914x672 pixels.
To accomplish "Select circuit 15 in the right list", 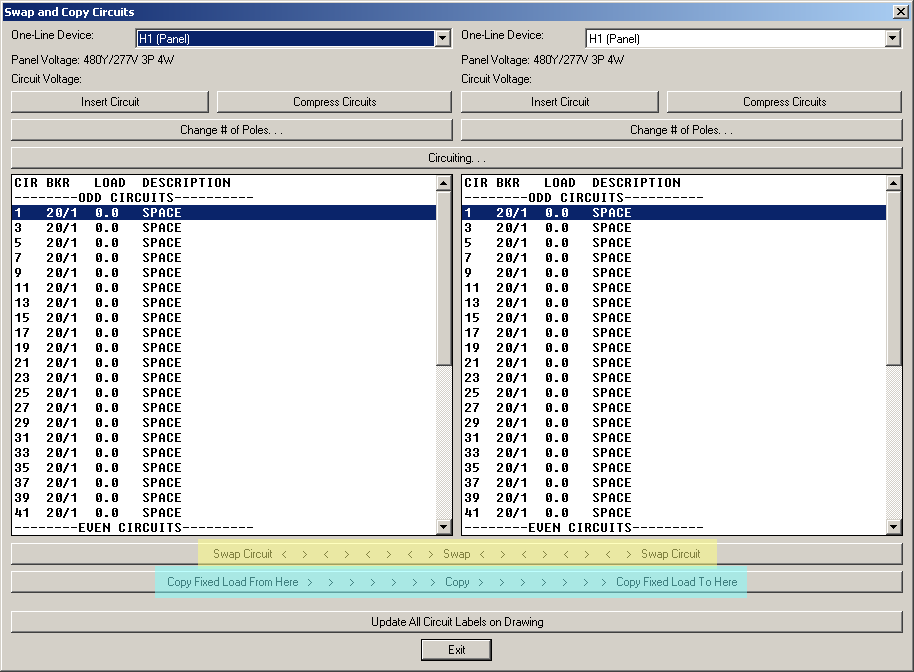I will point(674,318).
